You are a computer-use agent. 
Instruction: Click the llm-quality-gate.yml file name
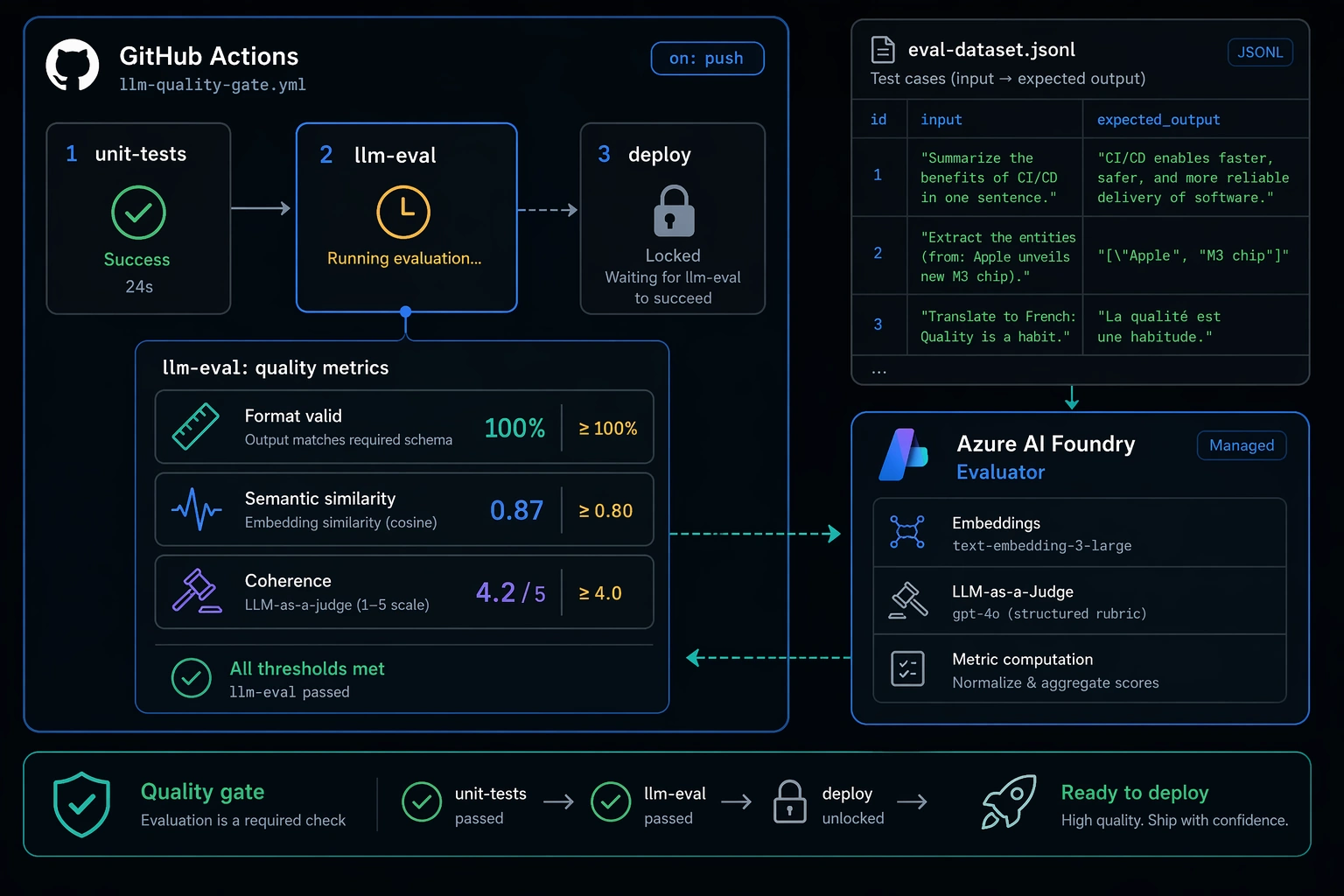(x=213, y=85)
